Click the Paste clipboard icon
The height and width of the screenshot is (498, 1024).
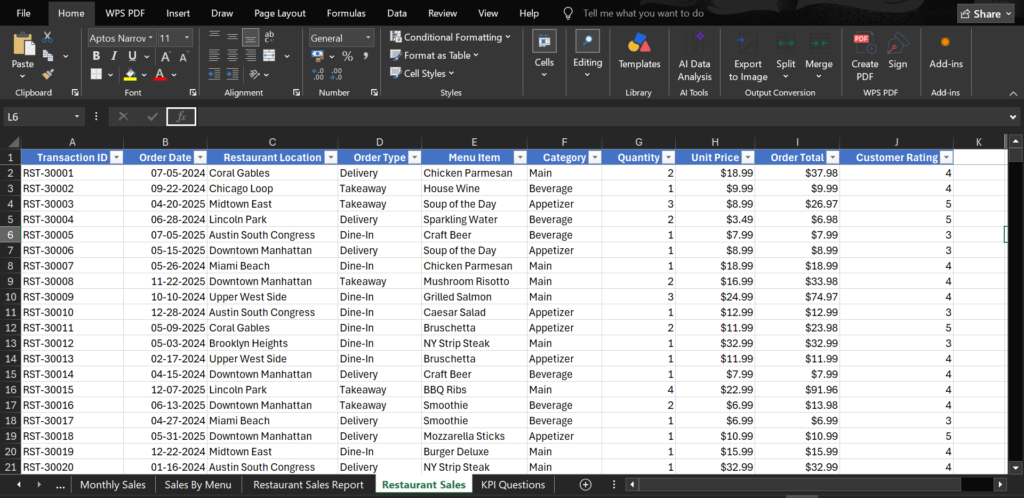point(23,44)
